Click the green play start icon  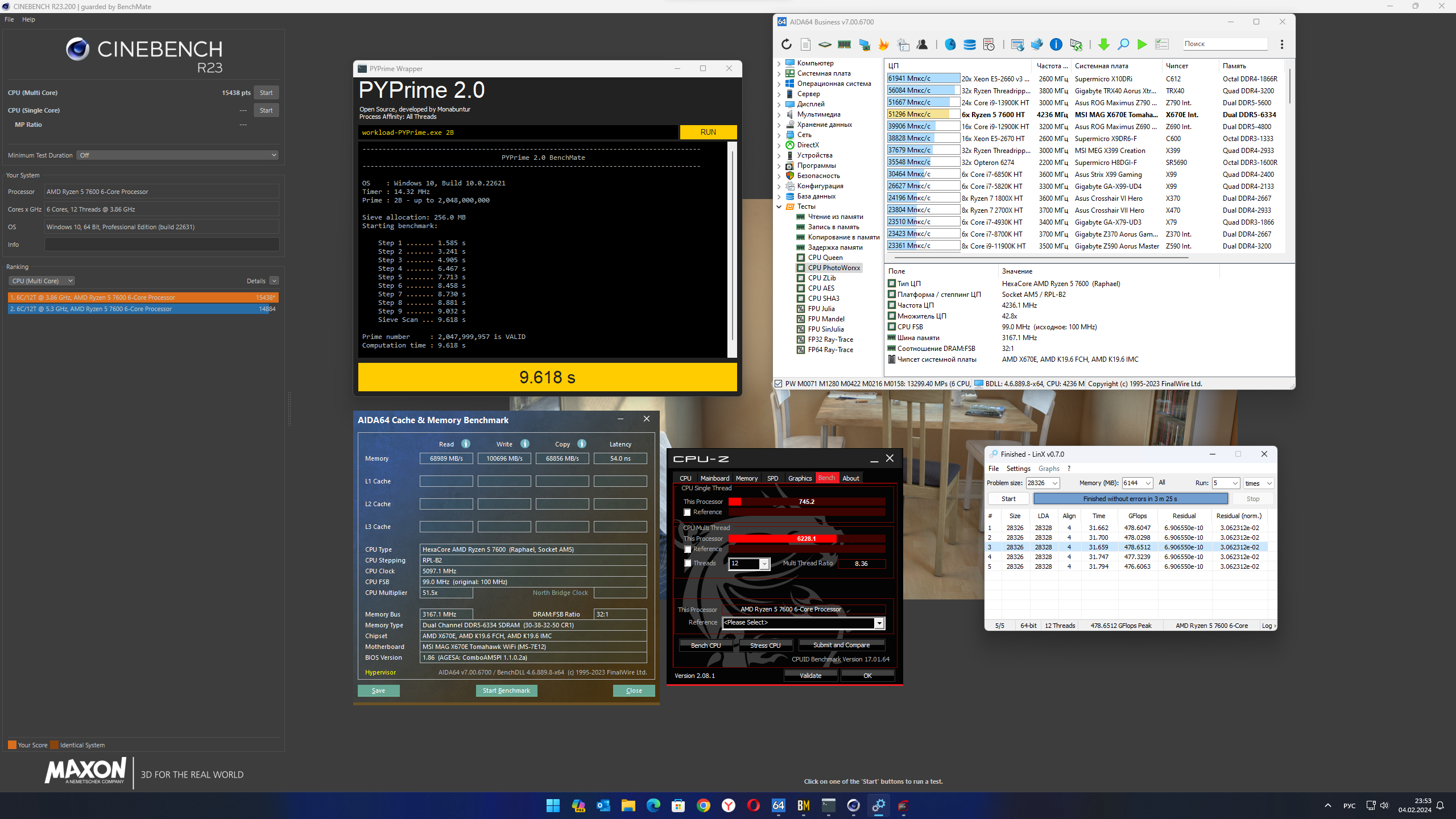pyautogui.click(x=1142, y=44)
